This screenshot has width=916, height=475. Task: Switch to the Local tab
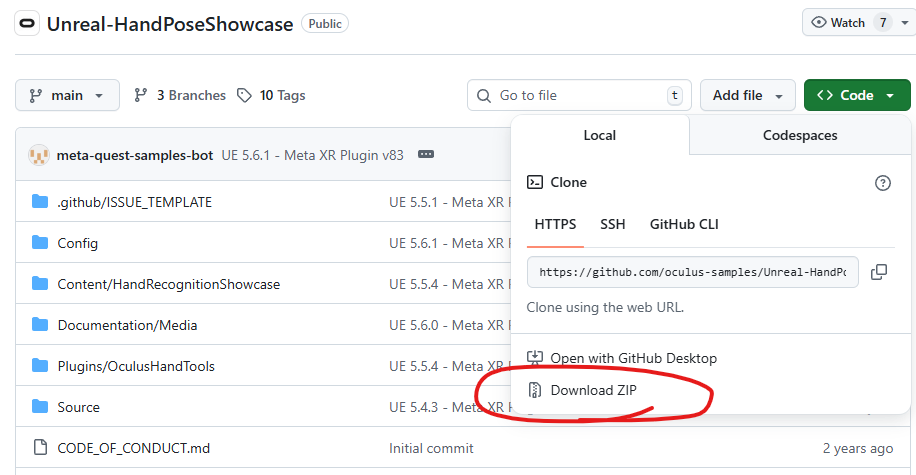pyautogui.click(x=600, y=136)
